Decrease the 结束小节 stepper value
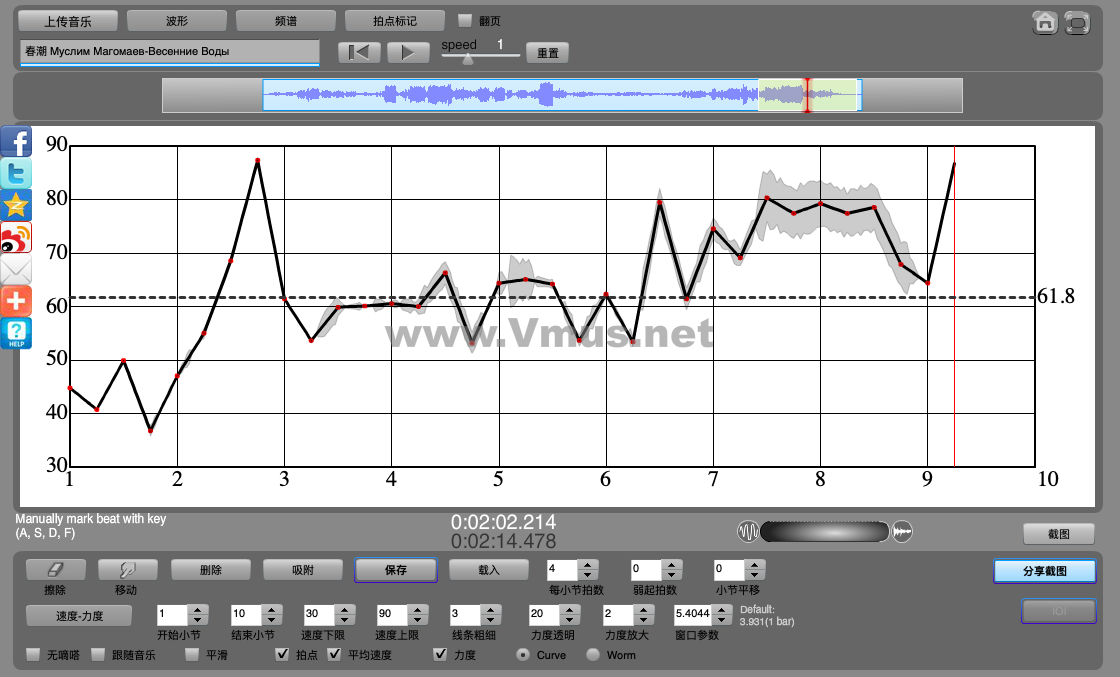Screen dimensions: 1120x677 coord(272,620)
